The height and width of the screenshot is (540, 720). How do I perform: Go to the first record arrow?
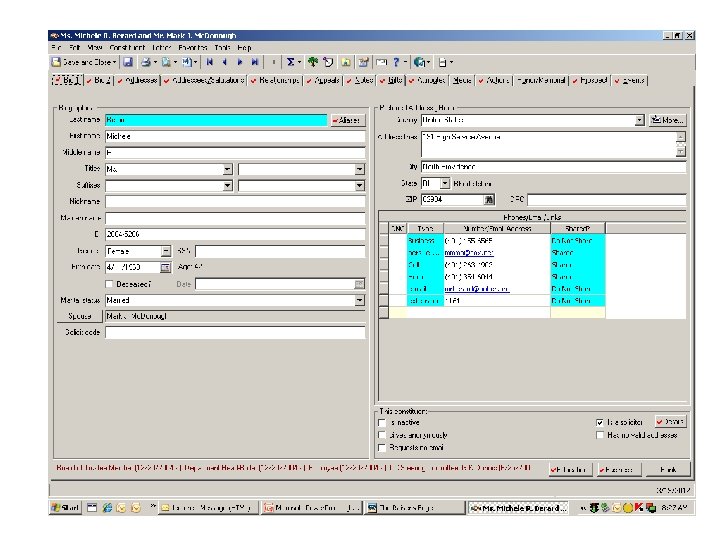(x=210, y=62)
